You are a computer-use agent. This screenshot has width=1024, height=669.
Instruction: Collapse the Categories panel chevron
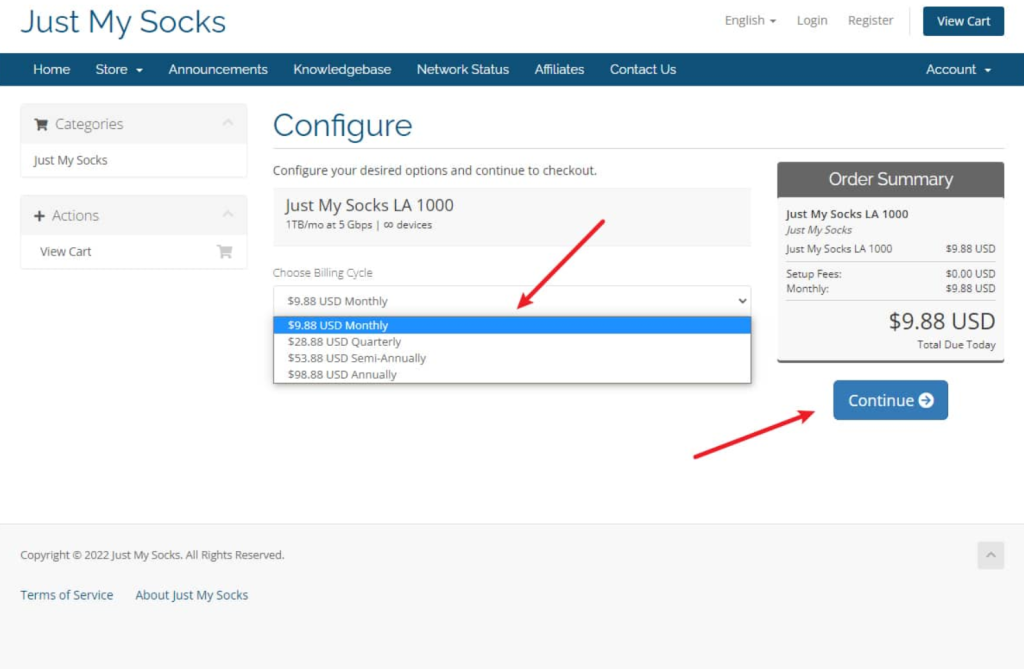point(227,123)
